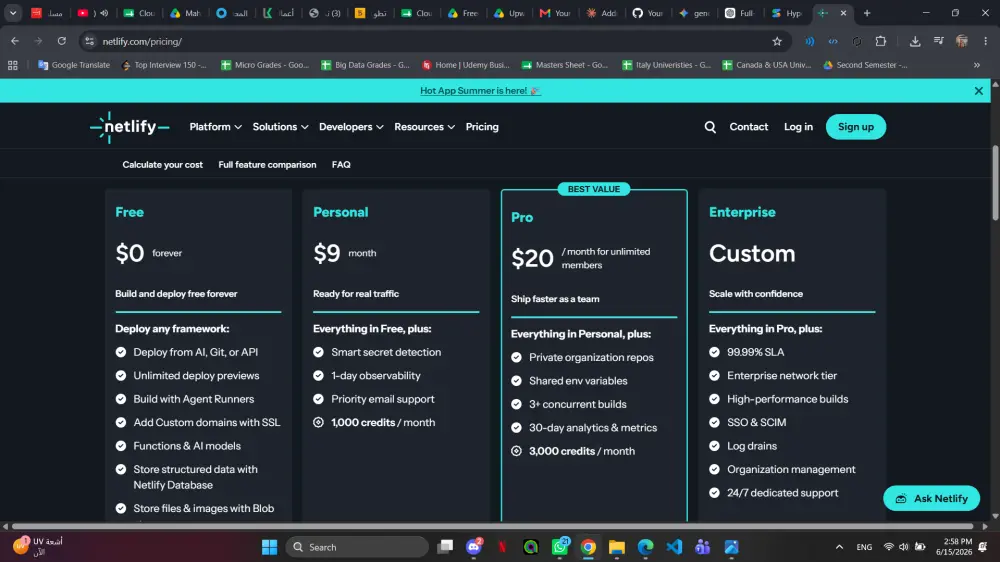
Task: Open the Pricing nav item
Action: 482,127
